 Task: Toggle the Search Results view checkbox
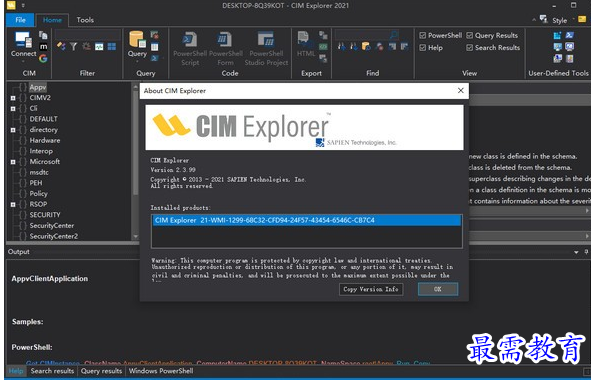(470, 48)
